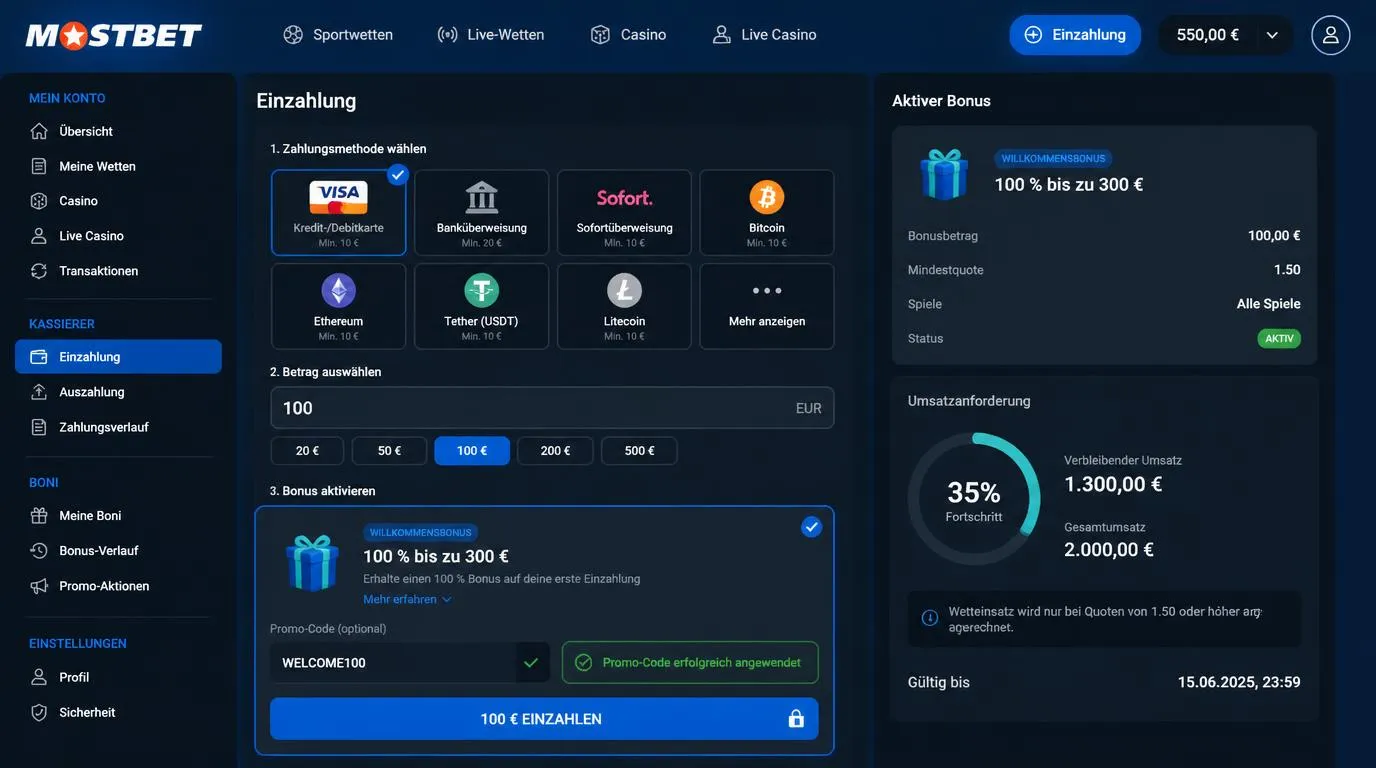
Task: Choose Litecoin payment method
Action: [624, 306]
